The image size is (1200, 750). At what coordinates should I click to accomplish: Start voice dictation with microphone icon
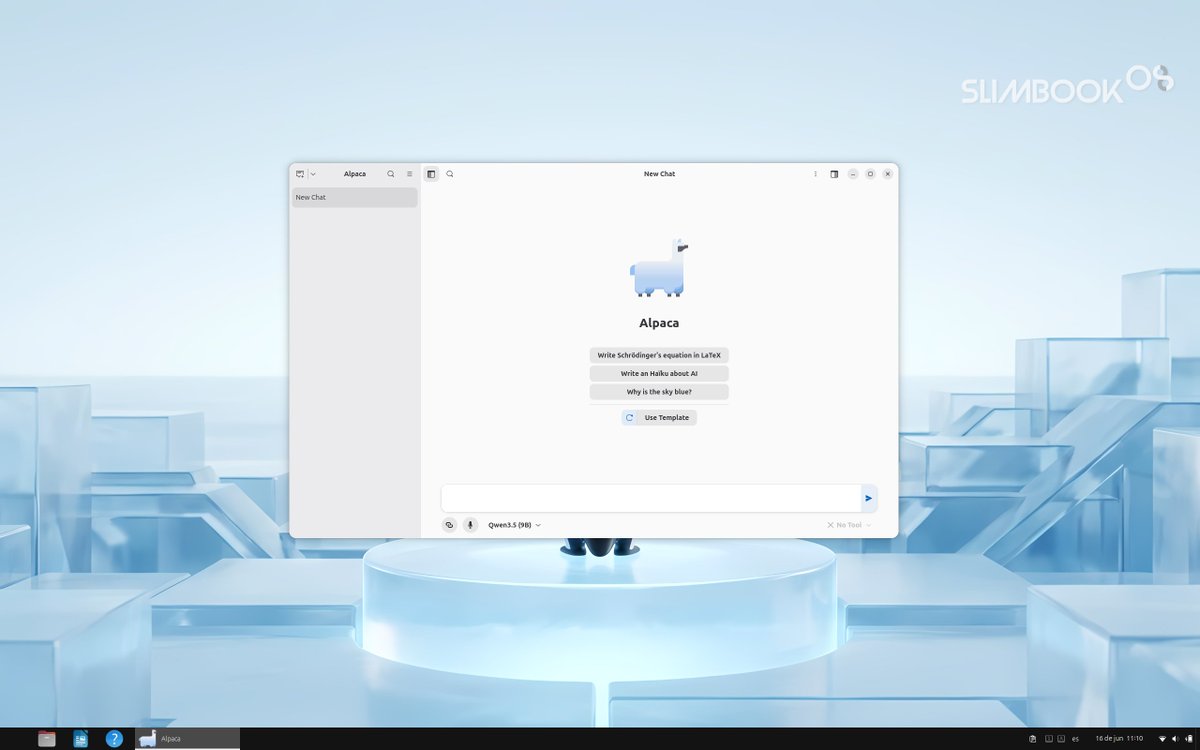click(470, 525)
